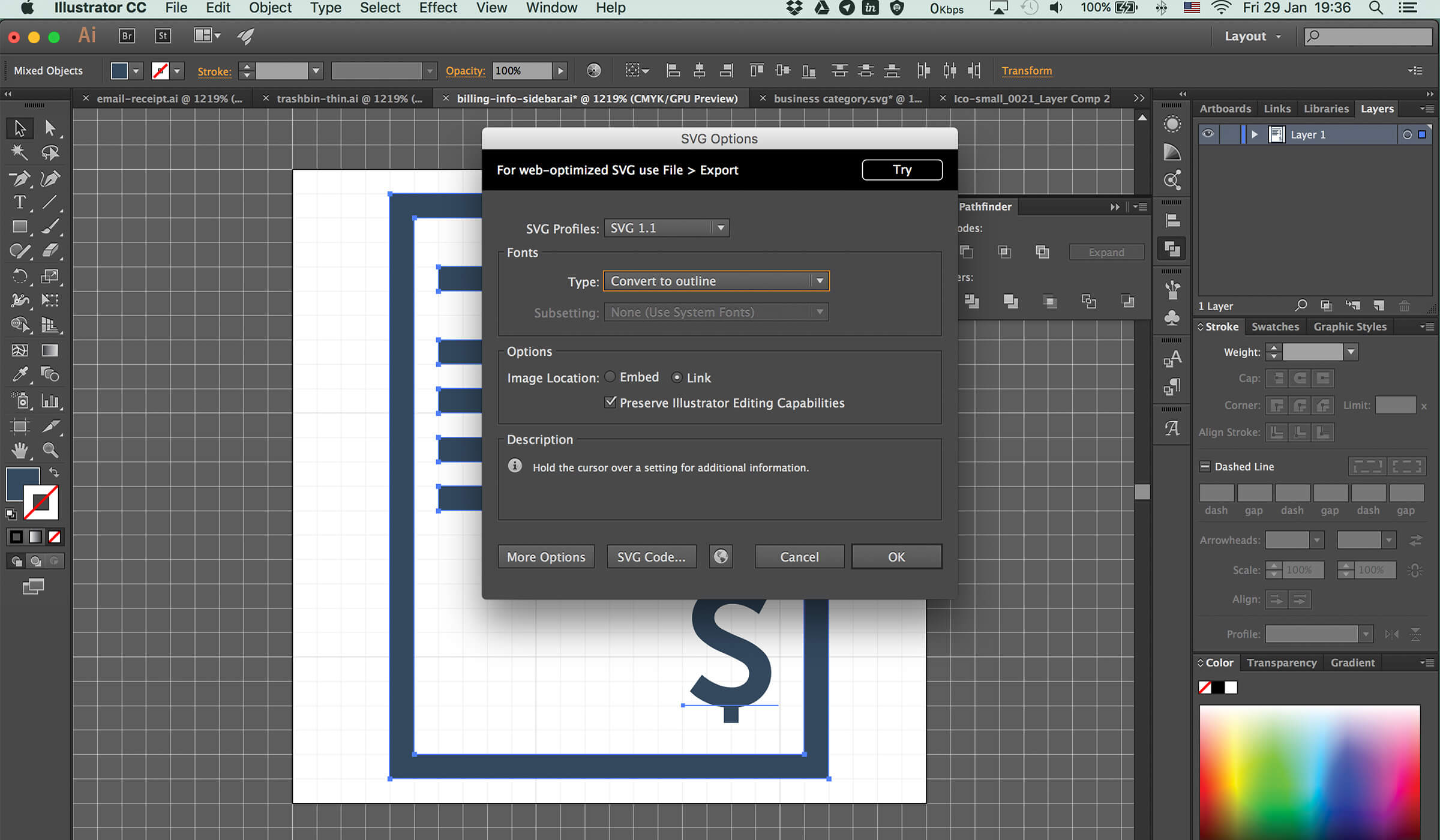Image resolution: width=1440 pixels, height=840 pixels.
Task: Expand Layer 1 disclosure triangle
Action: click(1254, 134)
